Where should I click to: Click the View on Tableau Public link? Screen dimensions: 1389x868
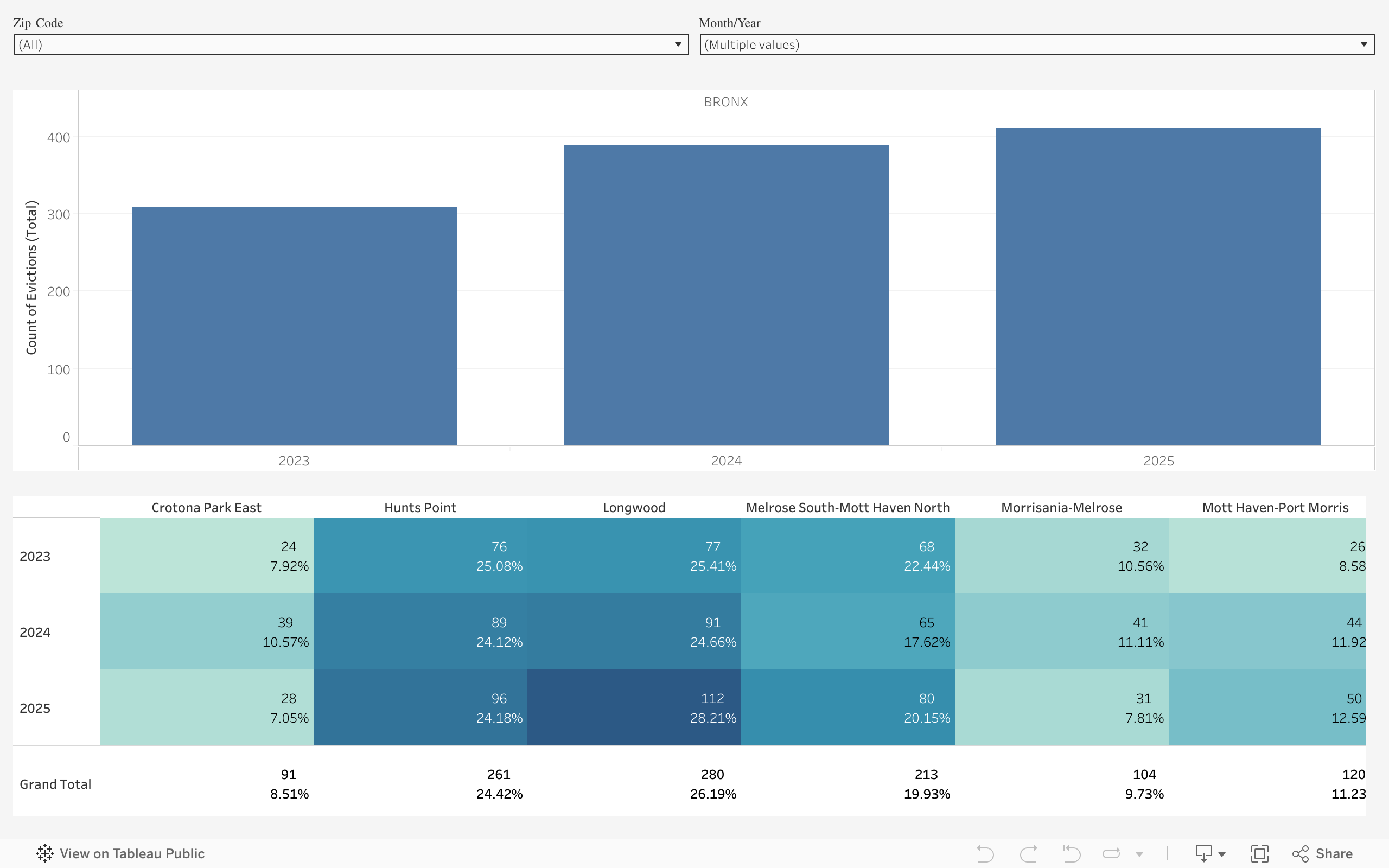[x=132, y=854]
